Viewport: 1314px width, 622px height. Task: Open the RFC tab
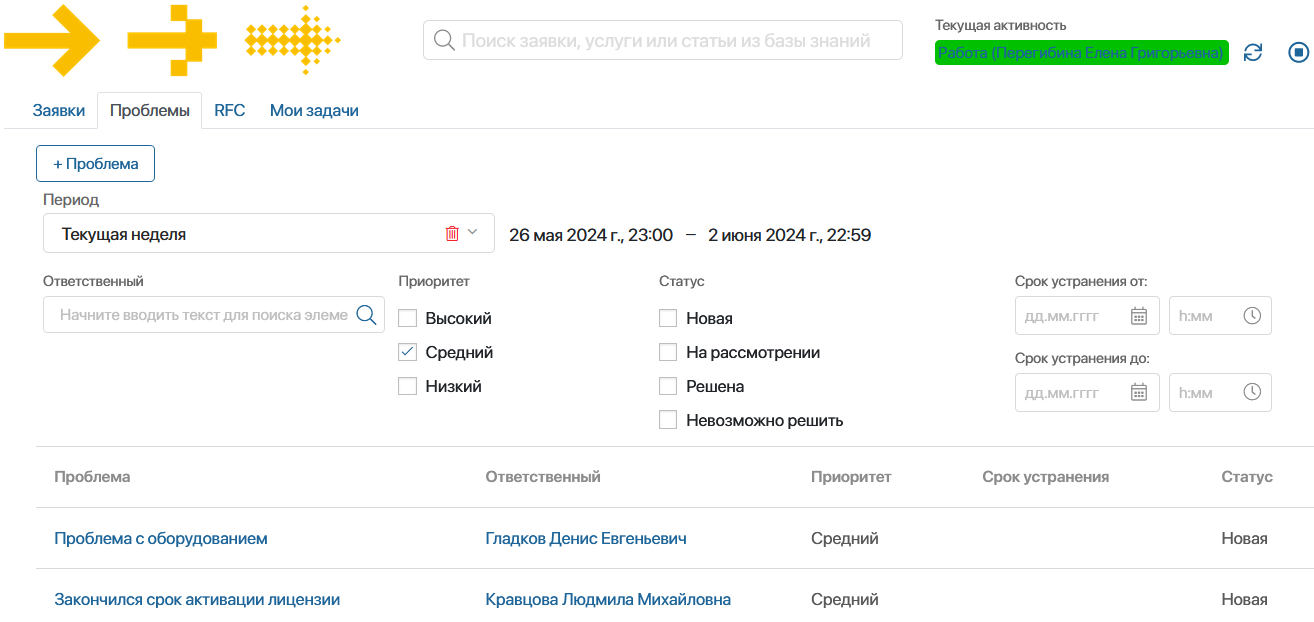click(229, 111)
